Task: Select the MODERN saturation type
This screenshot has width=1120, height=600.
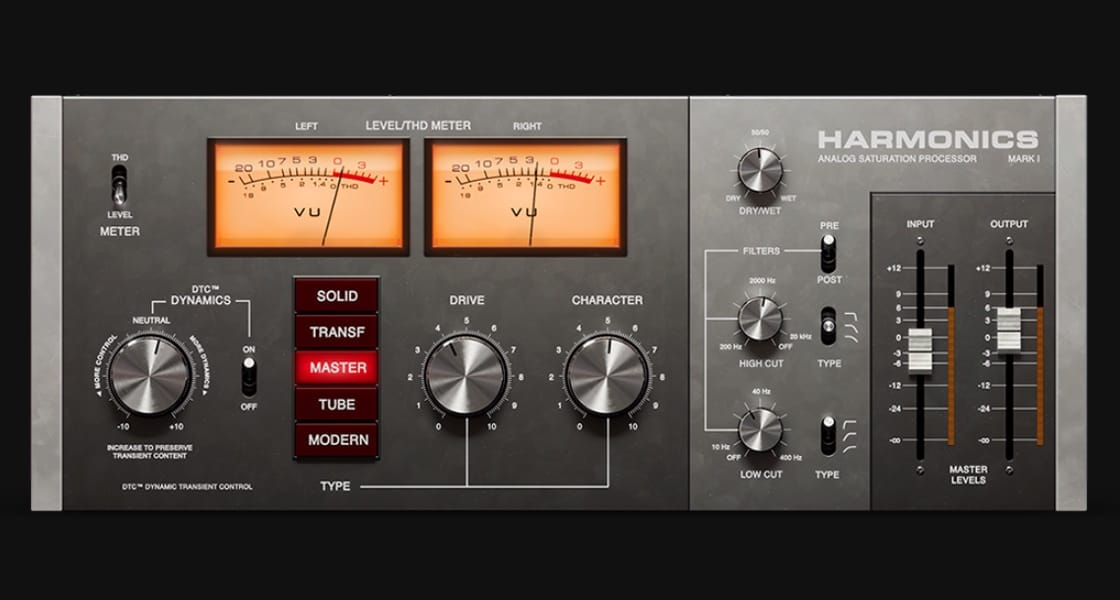Action: 337,440
